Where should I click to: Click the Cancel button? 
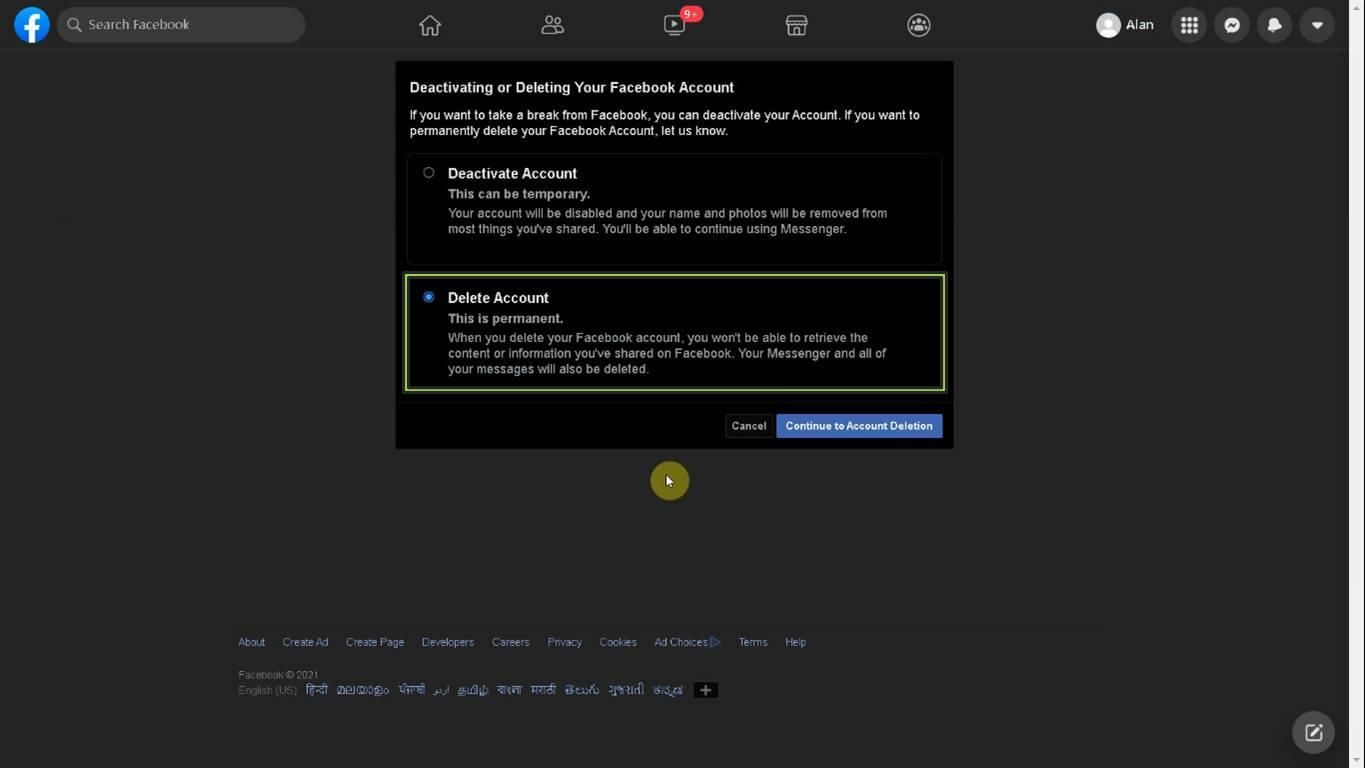[x=749, y=426]
